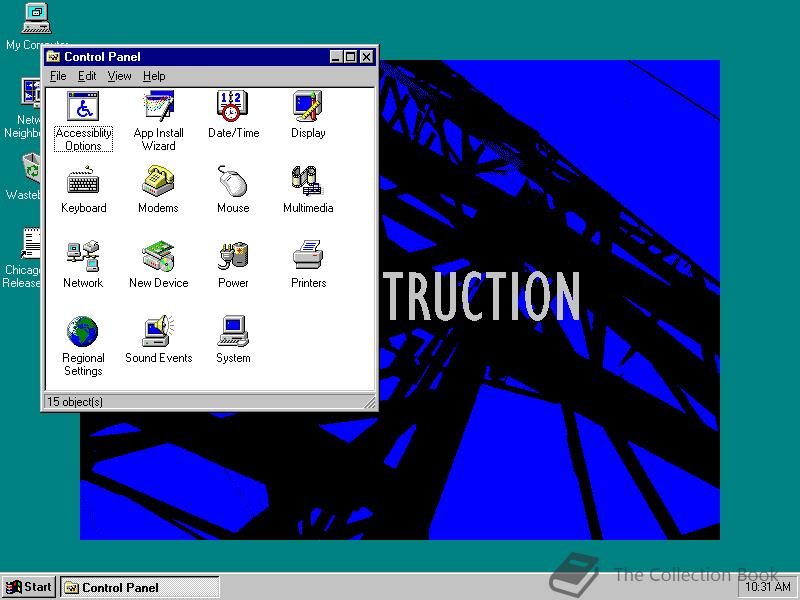Select the Keyboard icon
800x600 pixels.
pyautogui.click(x=83, y=181)
